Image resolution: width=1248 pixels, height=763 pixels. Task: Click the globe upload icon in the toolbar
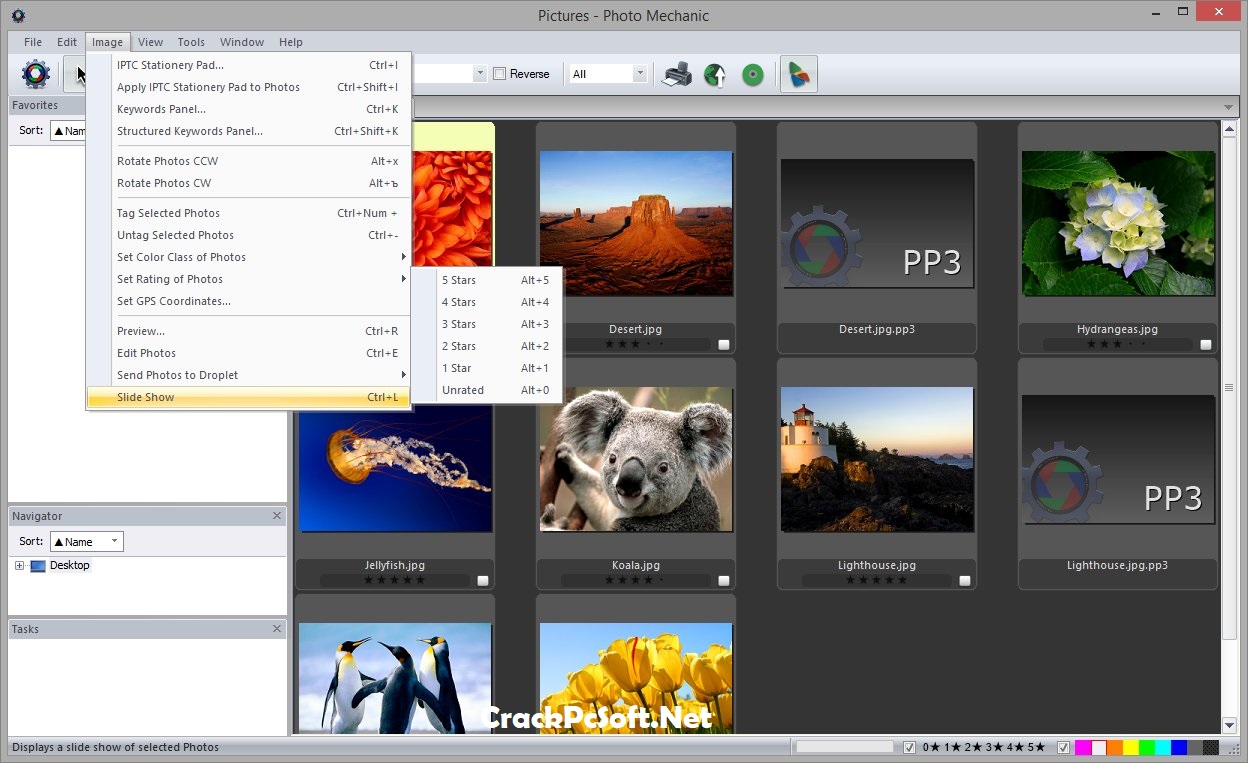715,74
